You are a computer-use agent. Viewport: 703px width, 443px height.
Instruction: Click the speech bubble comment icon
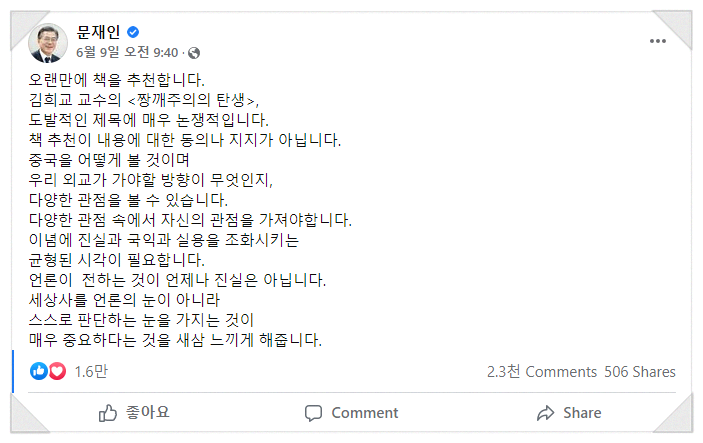314,412
